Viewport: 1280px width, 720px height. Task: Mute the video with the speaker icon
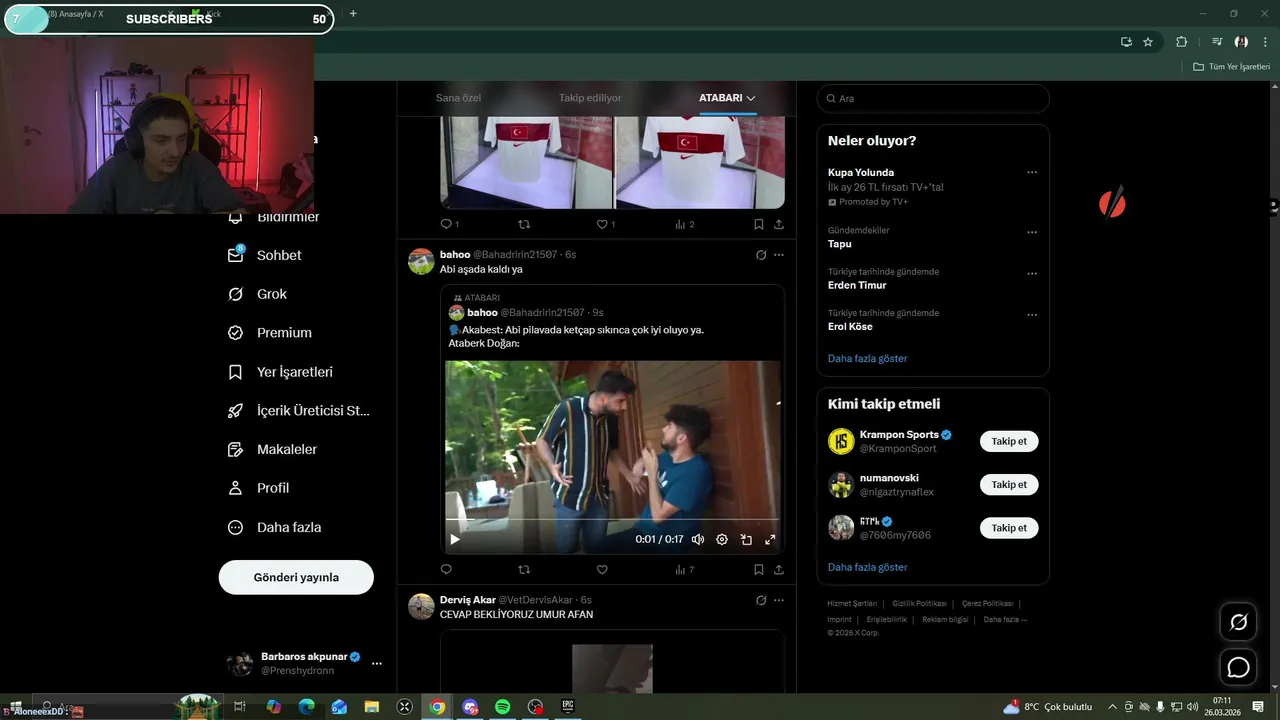tap(698, 539)
